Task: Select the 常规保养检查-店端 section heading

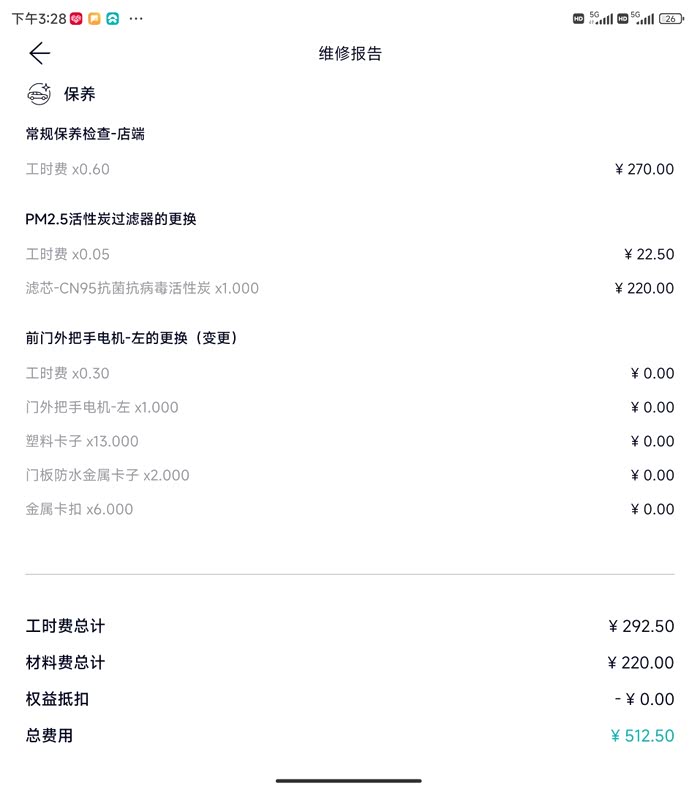Action: 85,133
